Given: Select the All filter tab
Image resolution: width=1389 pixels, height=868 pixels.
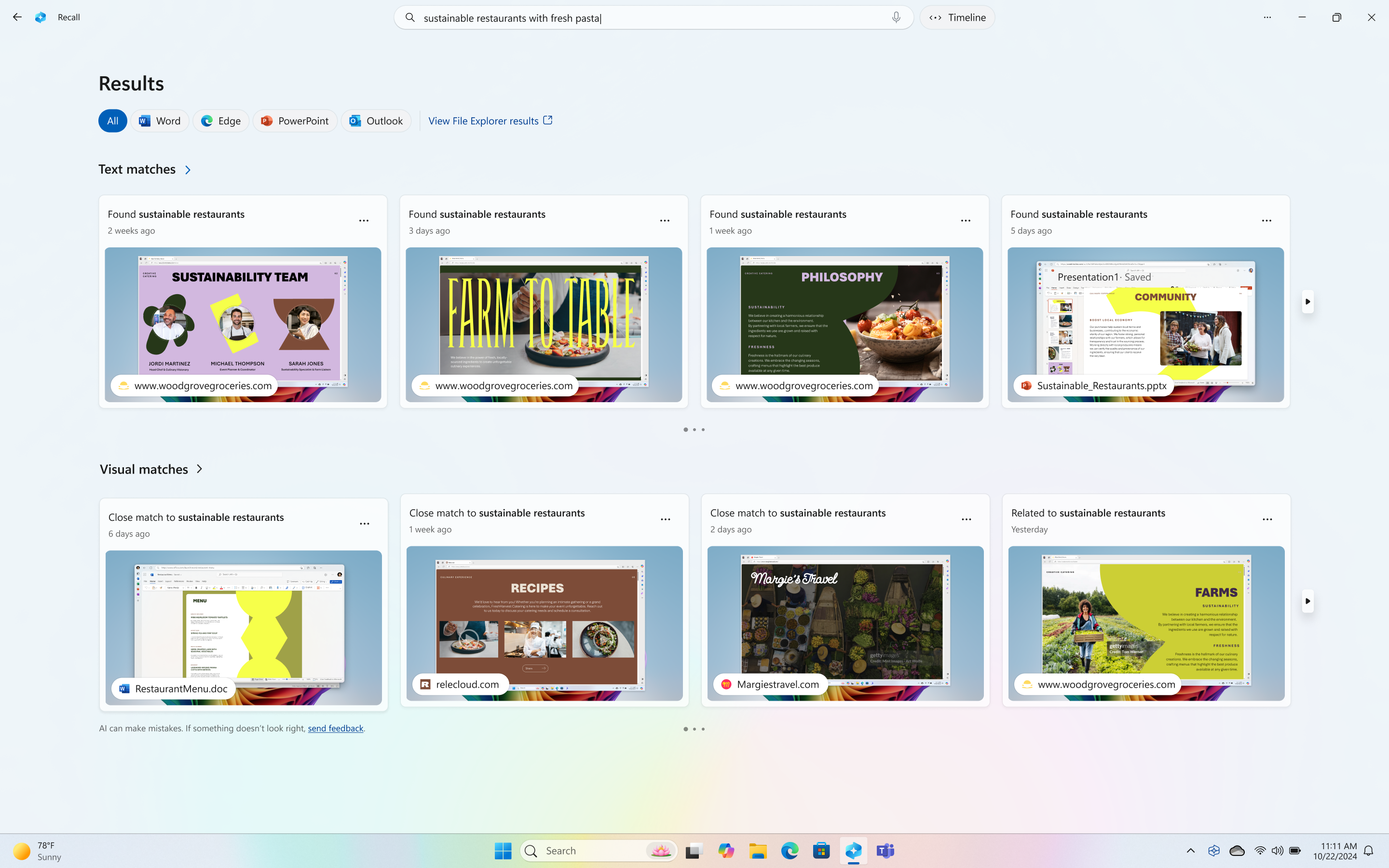Looking at the screenshot, I should [112, 120].
